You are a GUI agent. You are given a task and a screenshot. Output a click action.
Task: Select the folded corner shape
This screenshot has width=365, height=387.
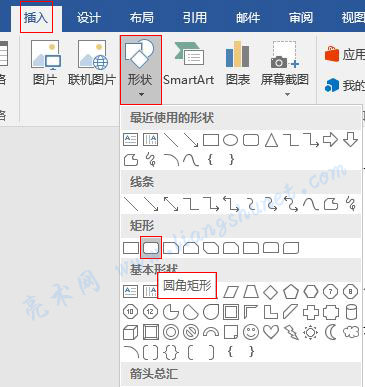[231, 332]
